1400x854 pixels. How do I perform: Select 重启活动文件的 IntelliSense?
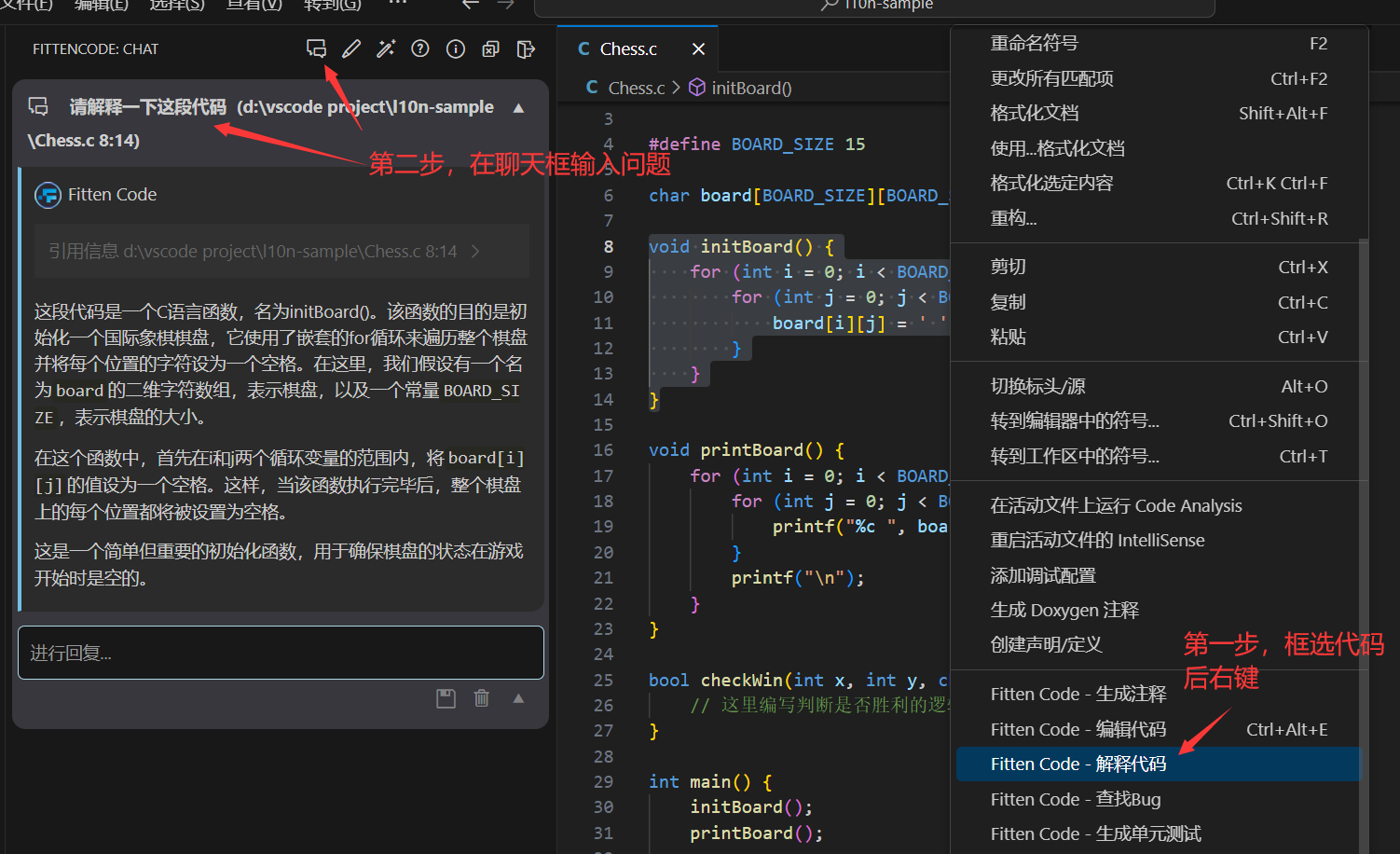point(1159,540)
